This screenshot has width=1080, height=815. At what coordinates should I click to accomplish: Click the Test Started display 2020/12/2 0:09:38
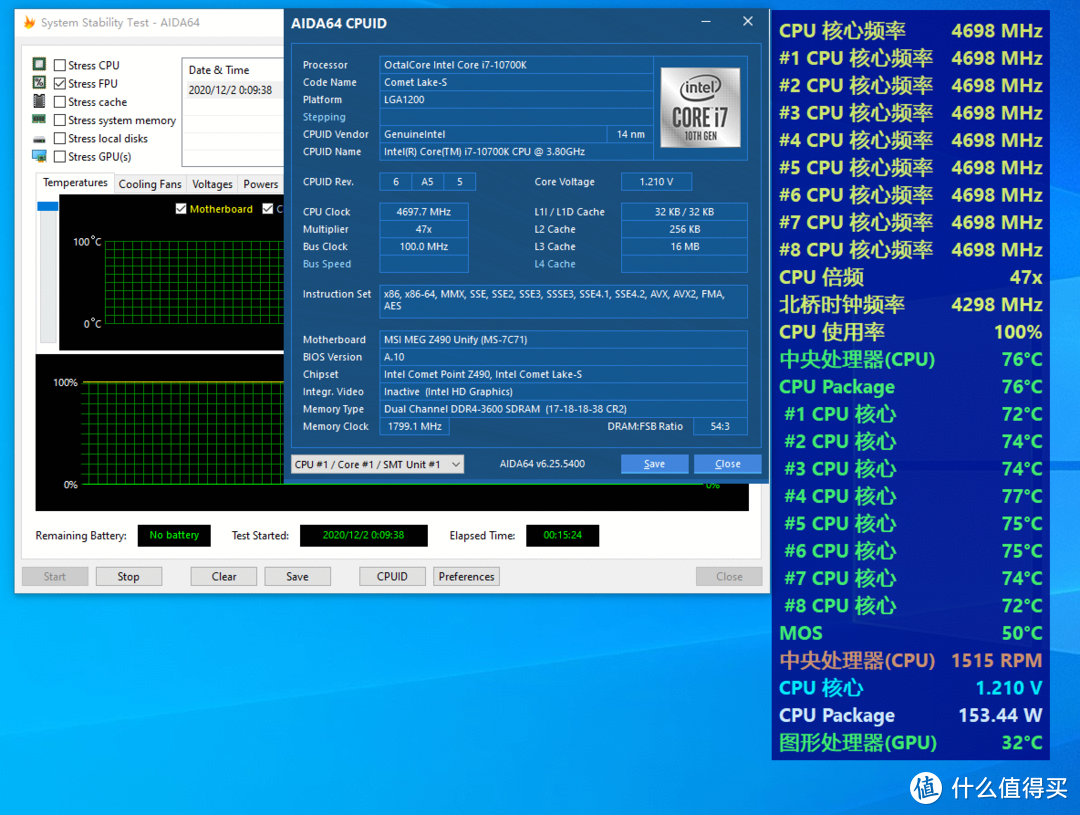pos(364,535)
